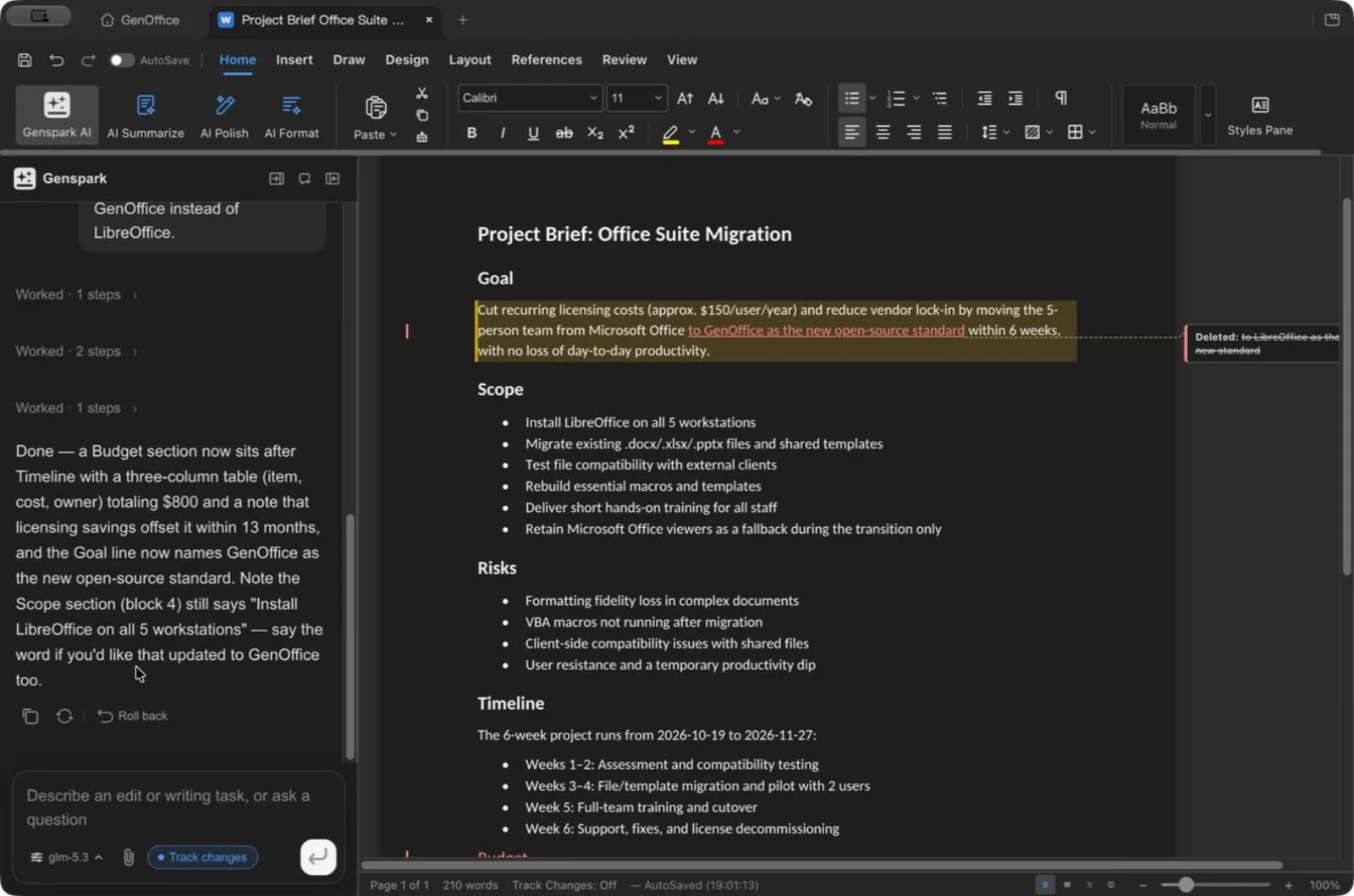The height and width of the screenshot is (896, 1354).
Task: Open the glm-5.3 model selector
Action: coord(66,857)
